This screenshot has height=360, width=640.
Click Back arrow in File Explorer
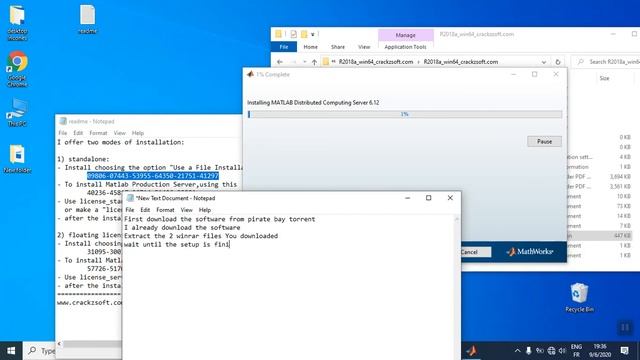280,62
